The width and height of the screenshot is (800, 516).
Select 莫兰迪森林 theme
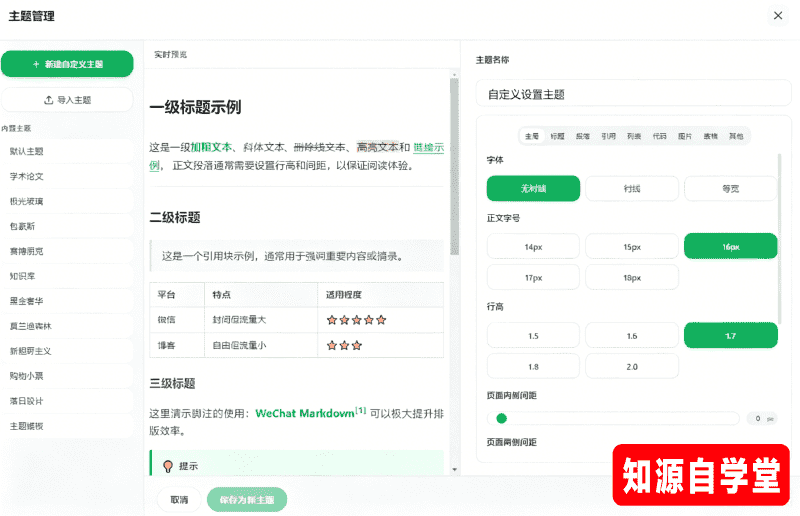pos(67,326)
